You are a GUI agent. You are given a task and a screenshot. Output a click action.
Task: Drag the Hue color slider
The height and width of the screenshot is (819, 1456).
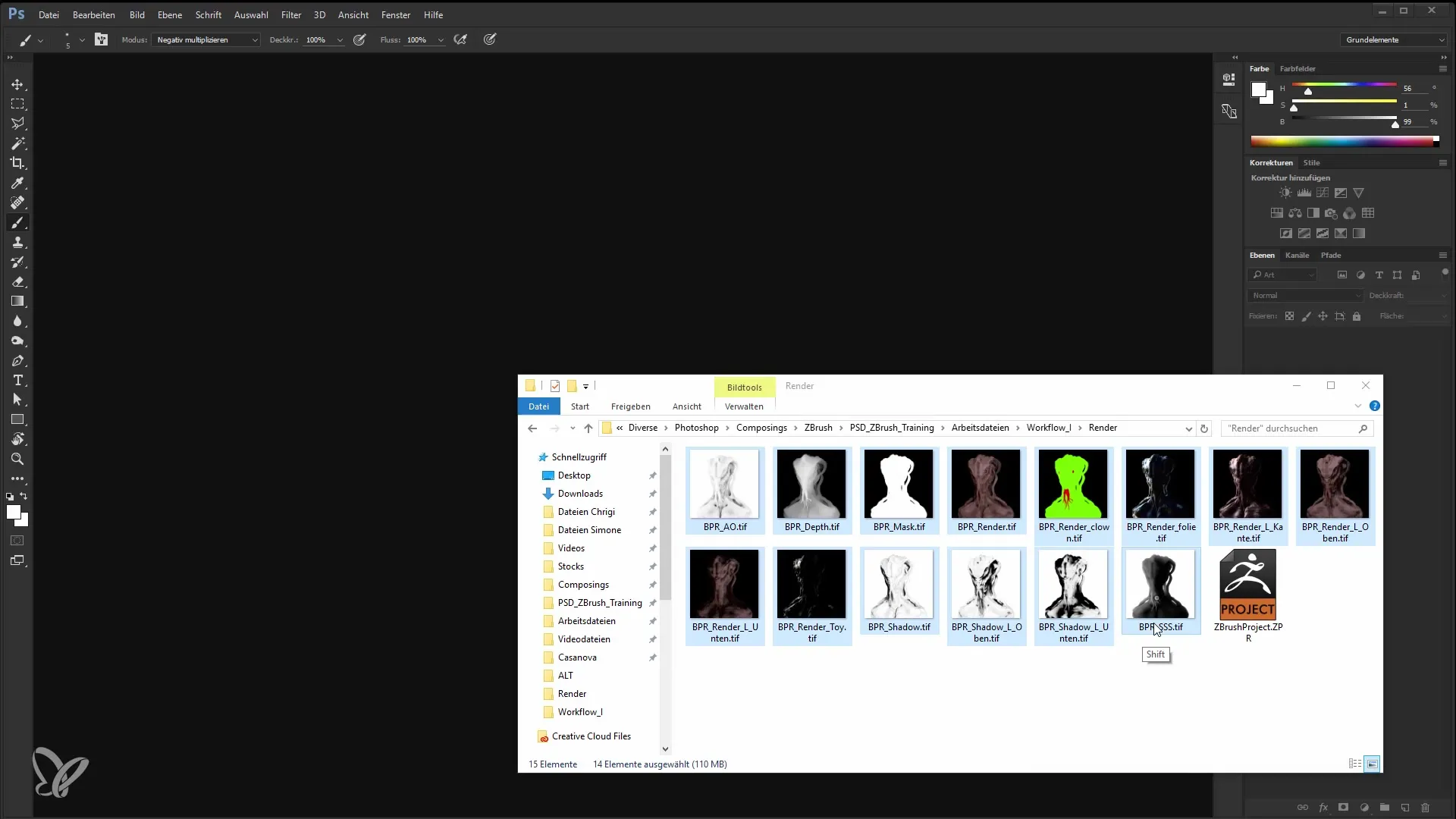pyautogui.click(x=1307, y=91)
